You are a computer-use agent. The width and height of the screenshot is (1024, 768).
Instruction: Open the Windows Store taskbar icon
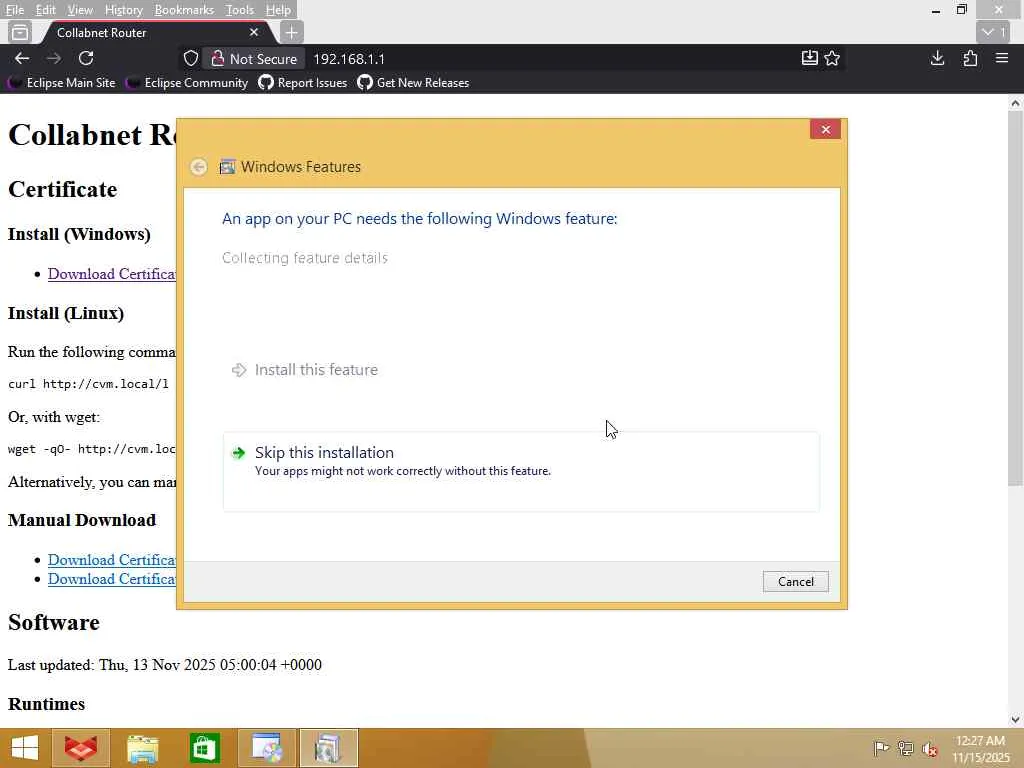click(204, 748)
